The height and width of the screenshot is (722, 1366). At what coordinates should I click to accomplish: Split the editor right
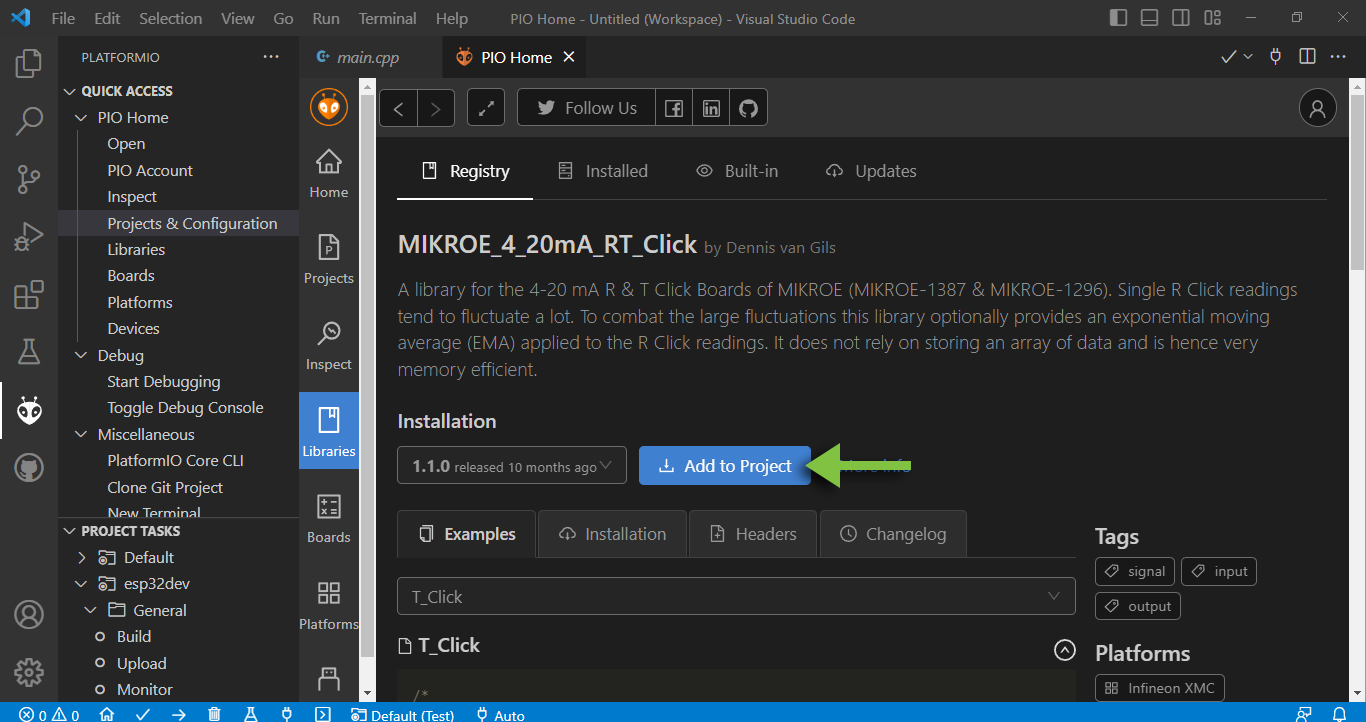point(1307,57)
